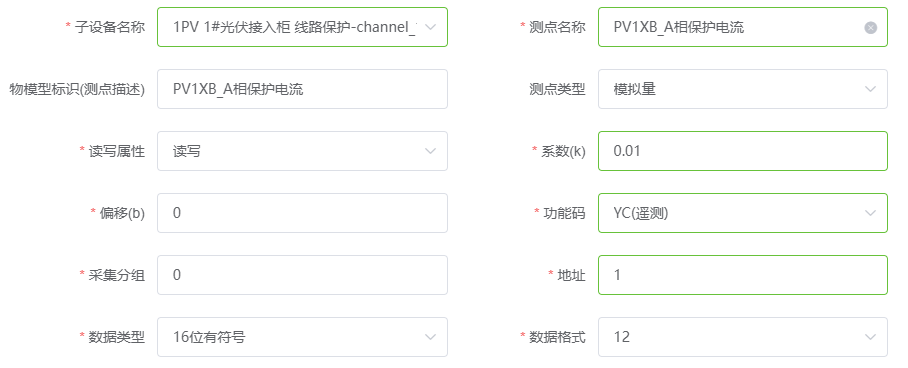Focus the 采集分组 input field
This screenshot has width=908, height=368.
click(x=302, y=275)
